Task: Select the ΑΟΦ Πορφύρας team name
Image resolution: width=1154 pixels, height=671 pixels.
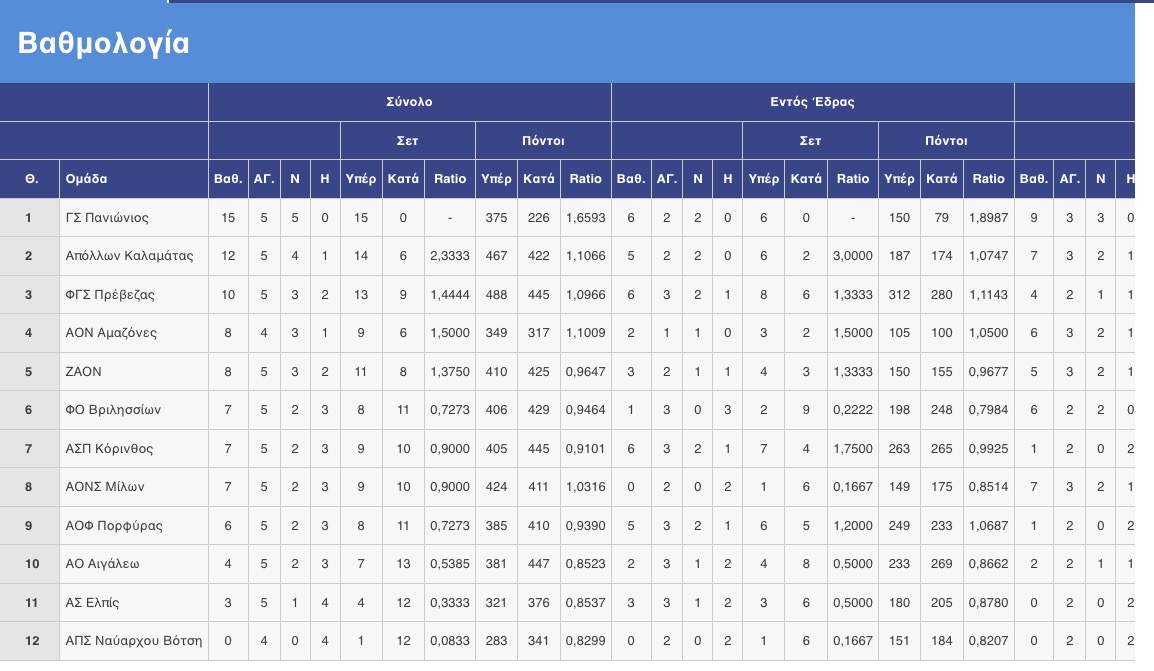Action: pos(114,526)
